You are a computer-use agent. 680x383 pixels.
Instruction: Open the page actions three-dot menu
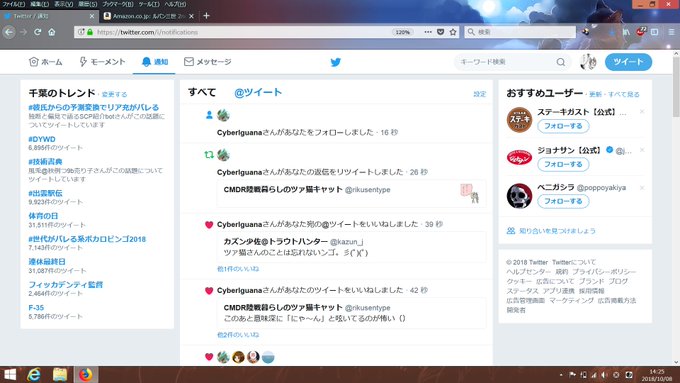428,32
